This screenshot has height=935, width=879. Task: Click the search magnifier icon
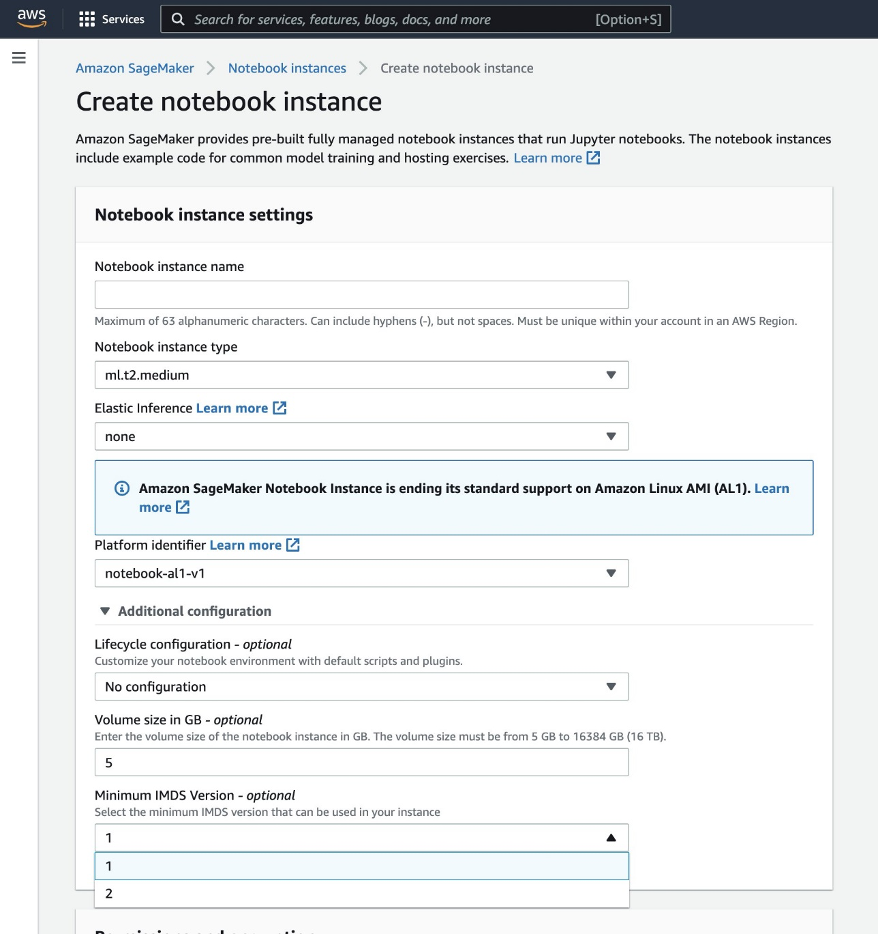tap(178, 18)
